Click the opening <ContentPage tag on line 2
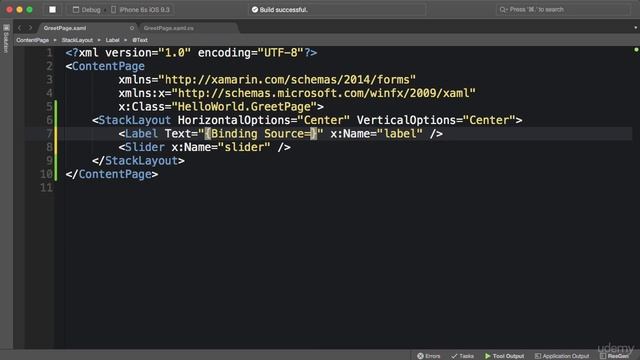The height and width of the screenshot is (360, 640). pyautogui.click(x=105, y=66)
